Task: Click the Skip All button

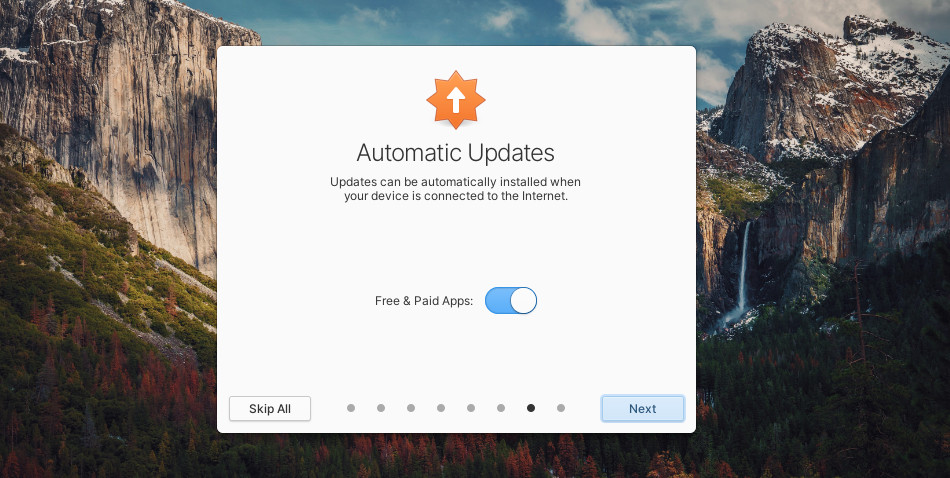Action: click(270, 408)
